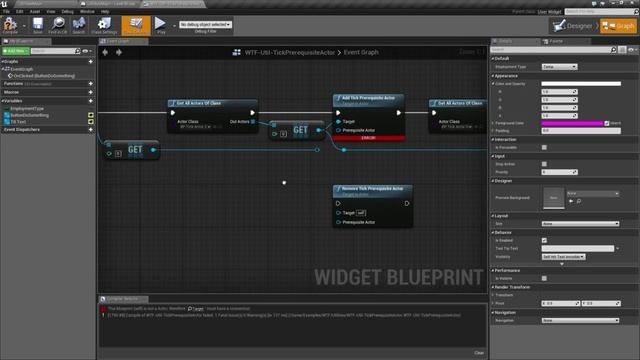The height and width of the screenshot is (360, 640).
Task: Toggle the Is Enabled checkbox
Action: 544,240
